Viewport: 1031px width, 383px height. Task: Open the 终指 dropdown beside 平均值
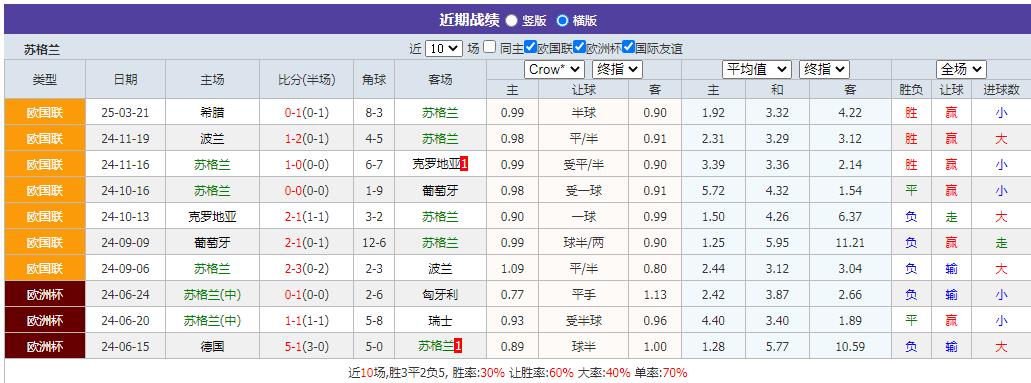(x=824, y=69)
